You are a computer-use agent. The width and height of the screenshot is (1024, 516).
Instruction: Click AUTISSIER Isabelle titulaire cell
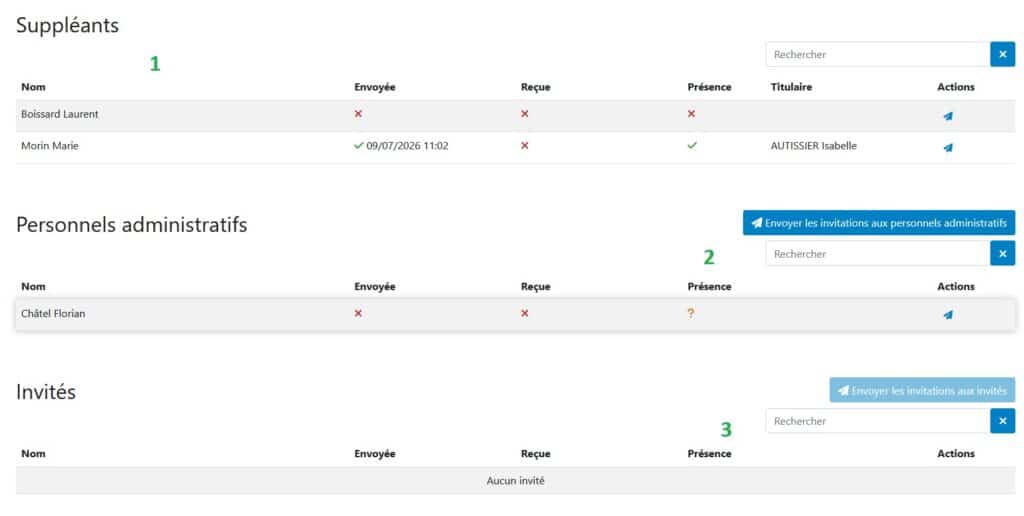coord(813,146)
